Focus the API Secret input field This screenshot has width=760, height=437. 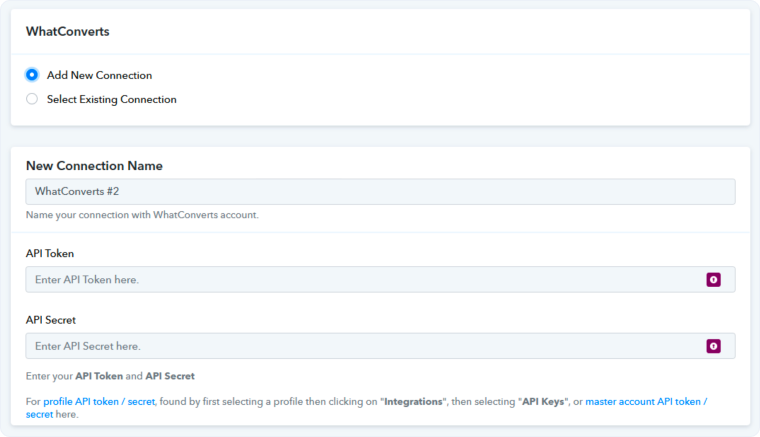pyautogui.click(x=380, y=346)
